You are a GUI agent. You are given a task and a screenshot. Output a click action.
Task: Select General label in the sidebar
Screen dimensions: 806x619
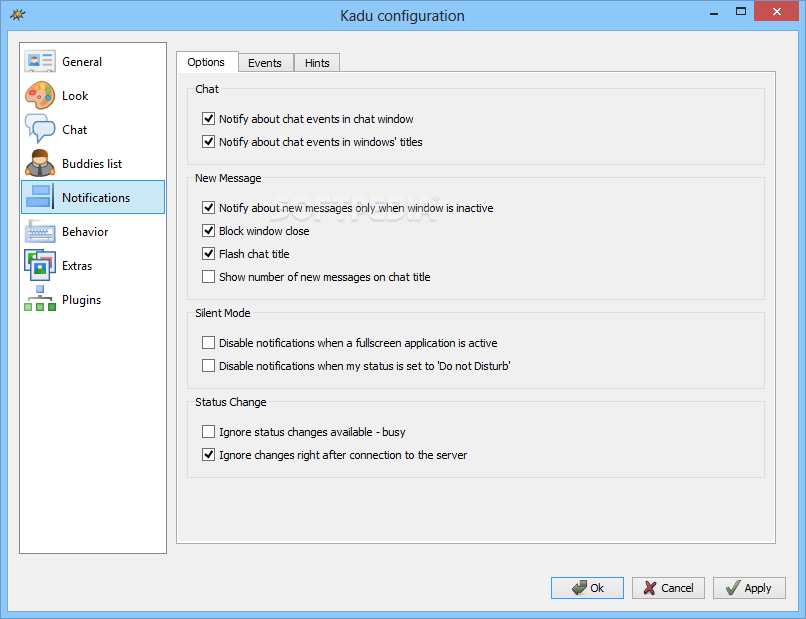pyautogui.click(x=82, y=62)
